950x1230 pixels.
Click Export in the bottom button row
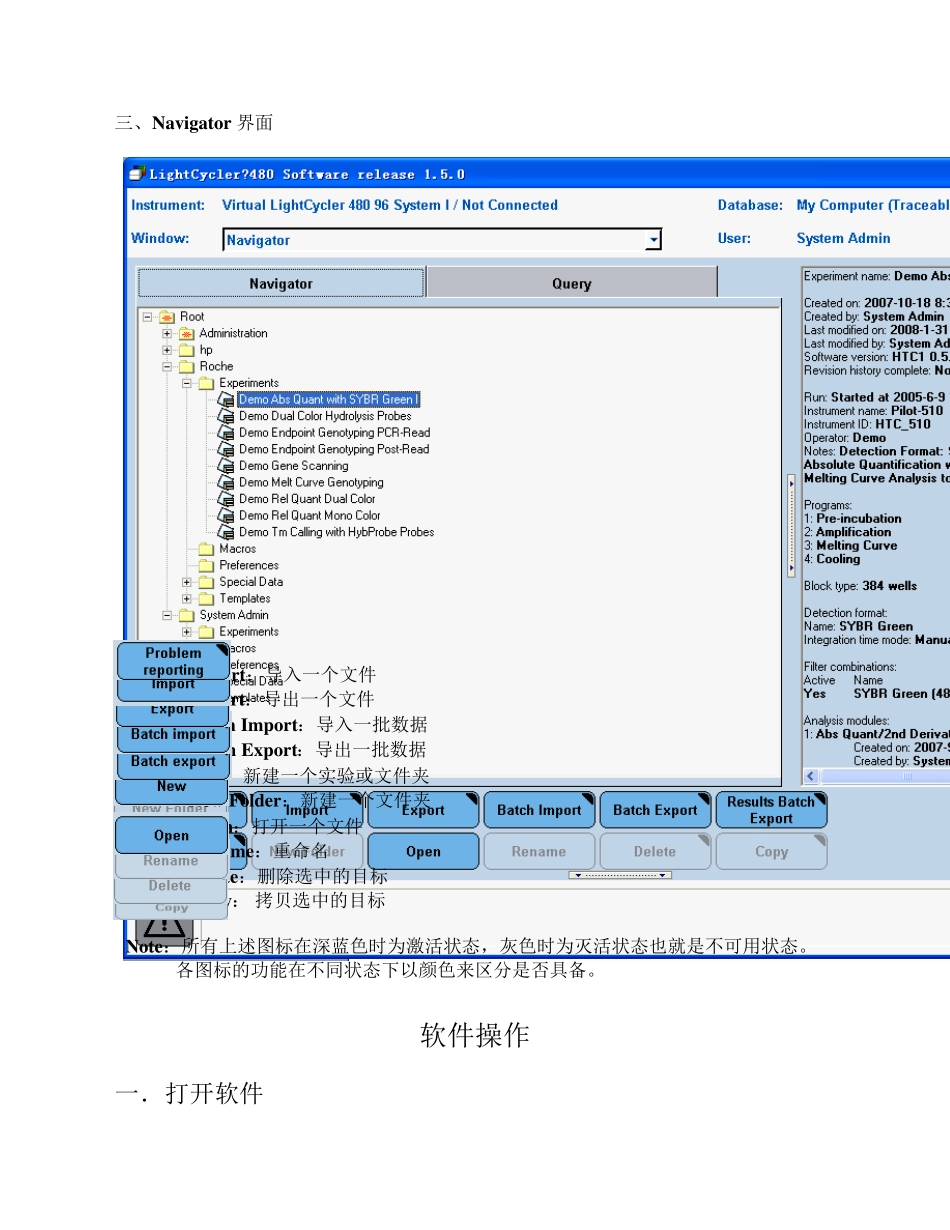423,810
